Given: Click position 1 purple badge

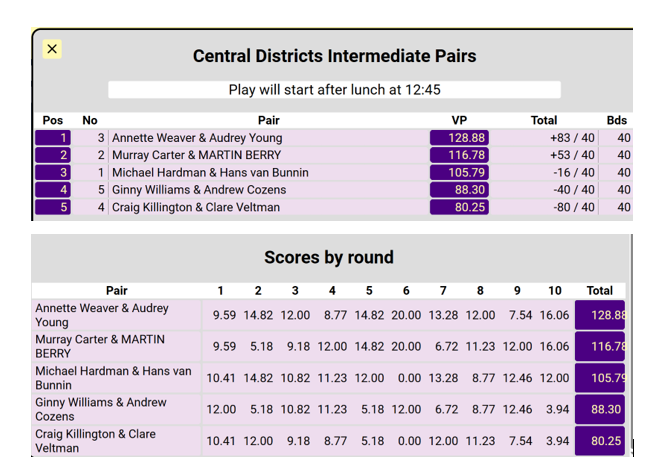Looking at the screenshot, I should [52, 138].
